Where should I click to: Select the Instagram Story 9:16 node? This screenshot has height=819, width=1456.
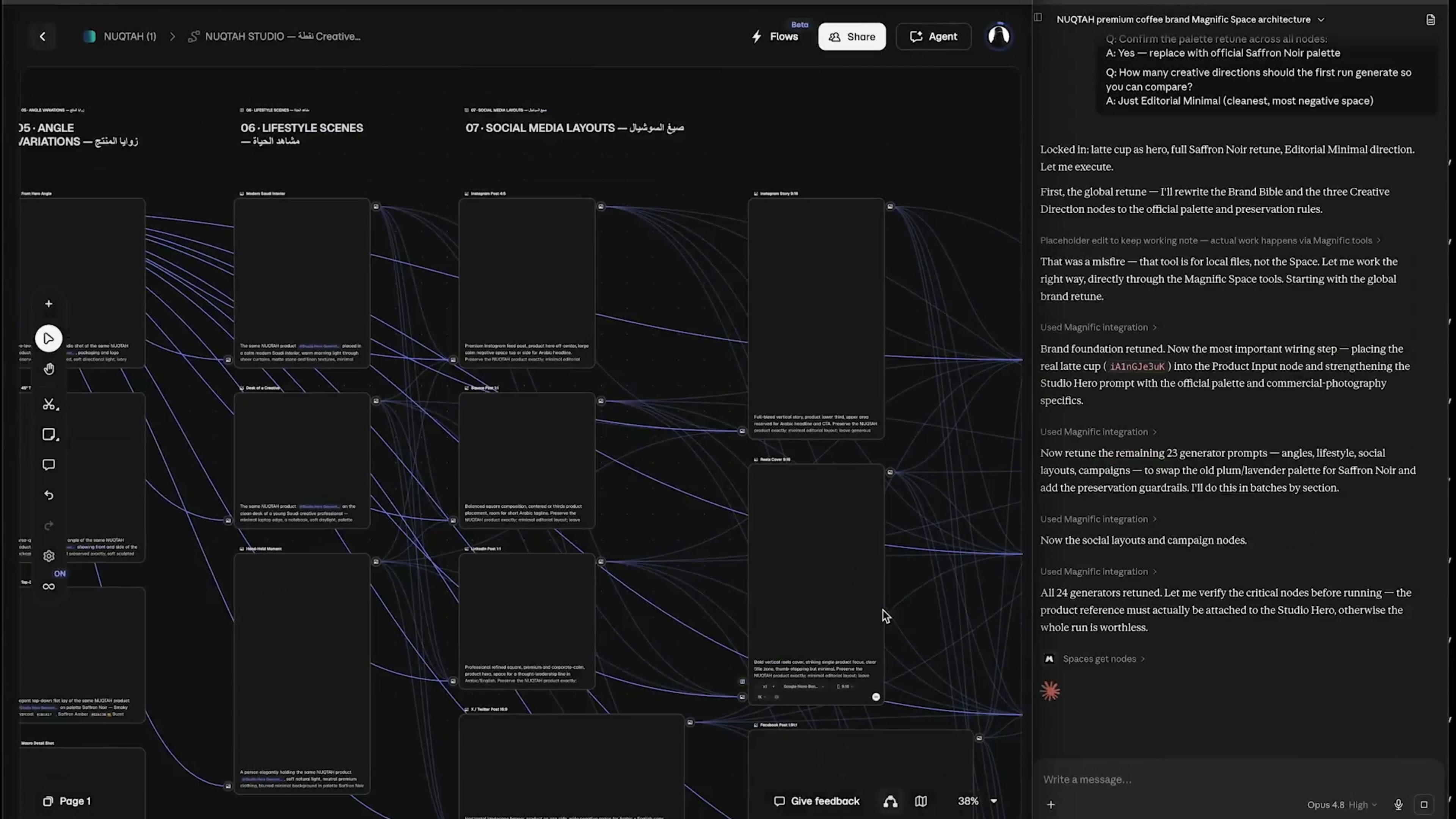click(816, 318)
